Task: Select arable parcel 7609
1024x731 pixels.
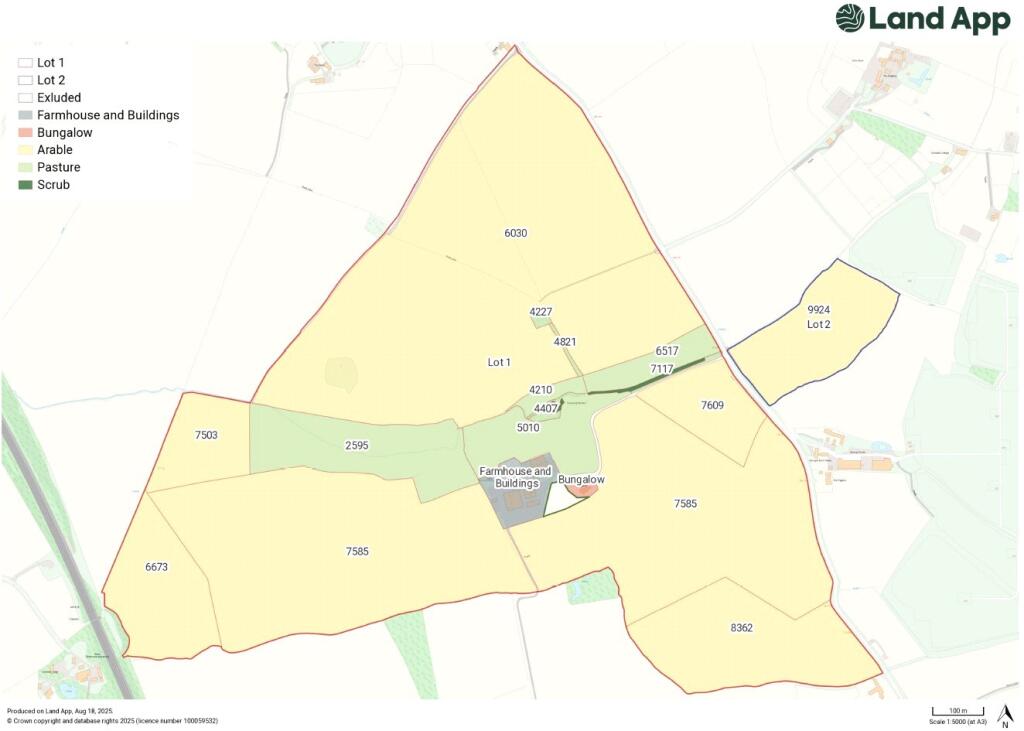Action: (x=712, y=405)
